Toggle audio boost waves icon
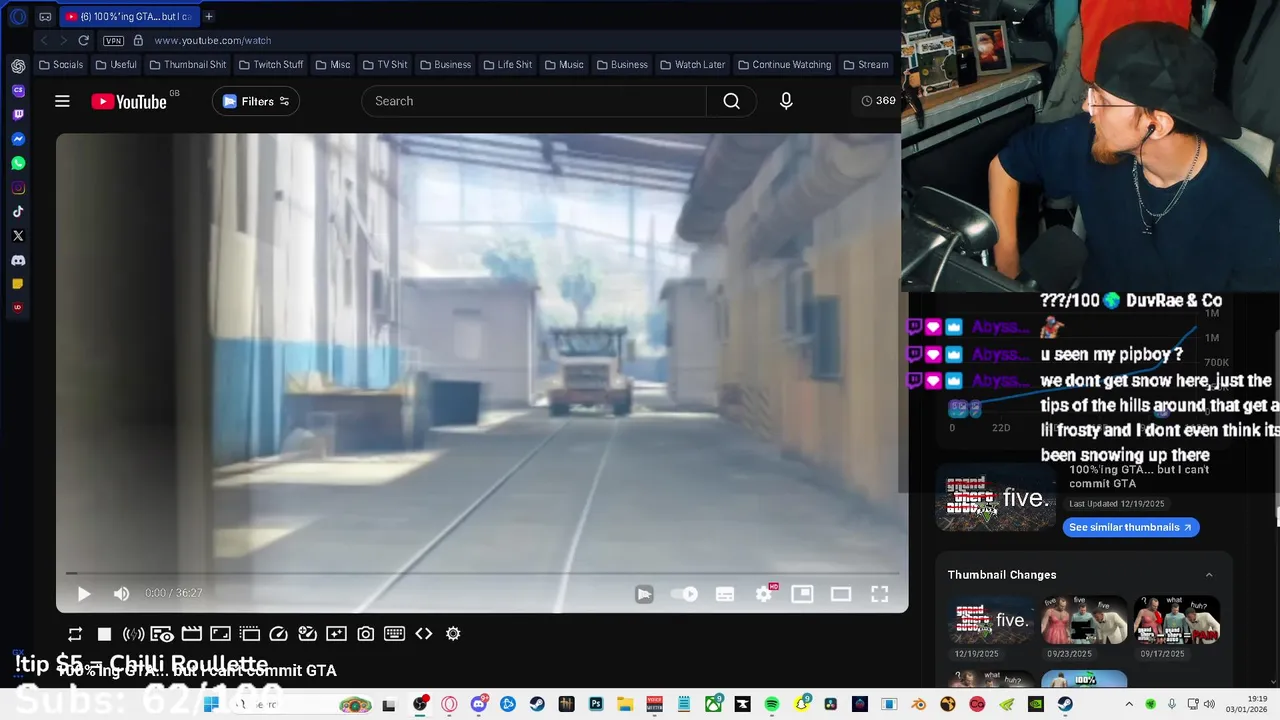Image resolution: width=1280 pixels, height=720 pixels. point(133,634)
